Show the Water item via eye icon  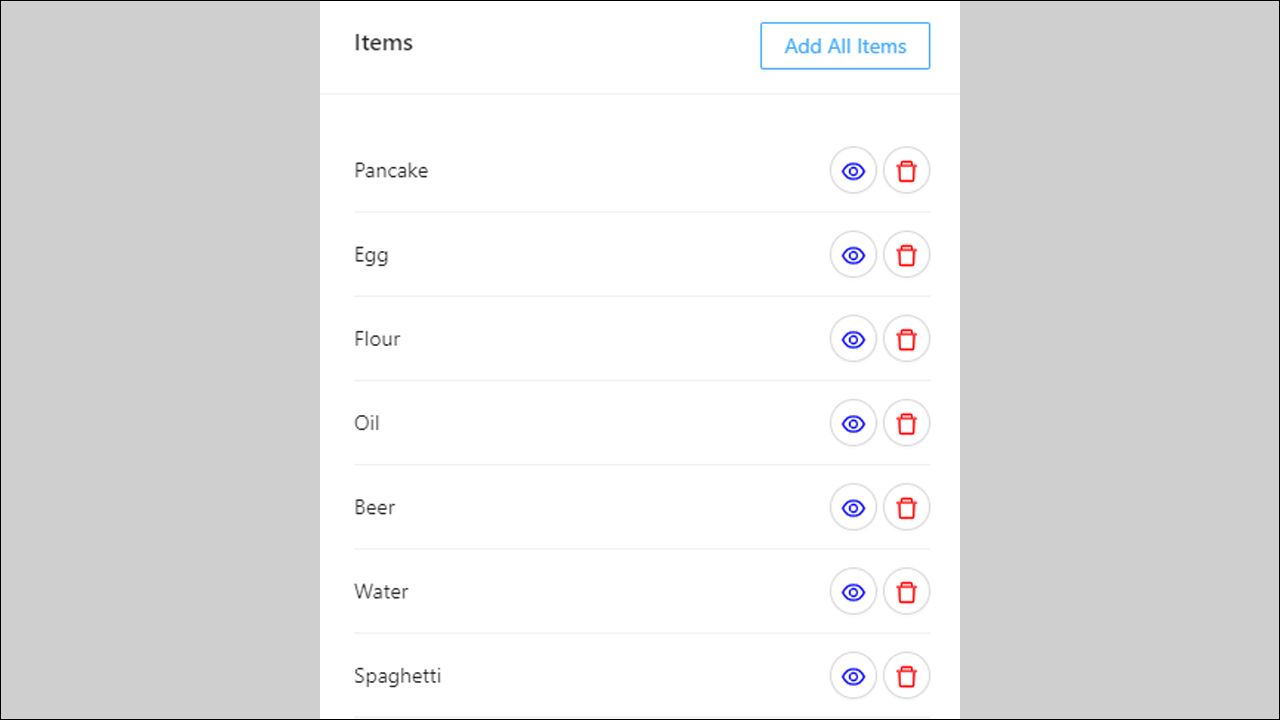click(x=853, y=591)
